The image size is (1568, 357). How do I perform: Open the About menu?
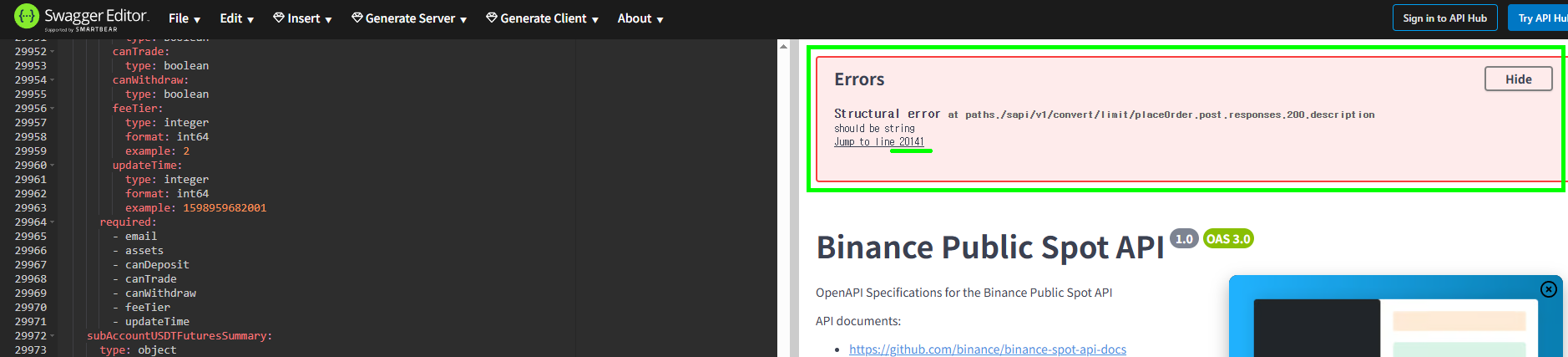(640, 18)
